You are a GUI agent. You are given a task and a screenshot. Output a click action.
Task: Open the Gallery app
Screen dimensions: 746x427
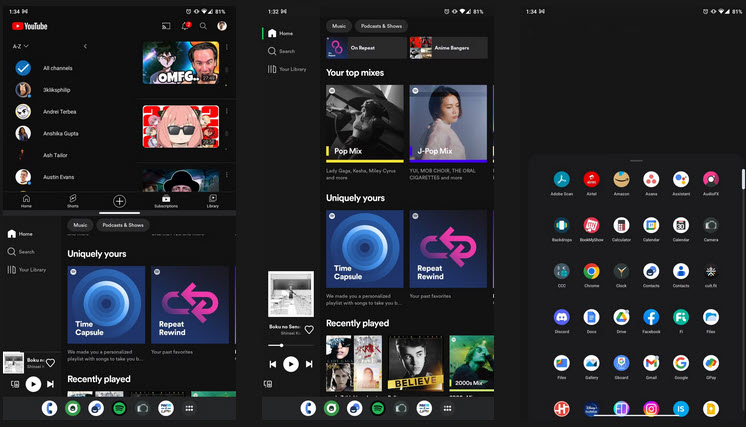pyautogui.click(x=591, y=363)
